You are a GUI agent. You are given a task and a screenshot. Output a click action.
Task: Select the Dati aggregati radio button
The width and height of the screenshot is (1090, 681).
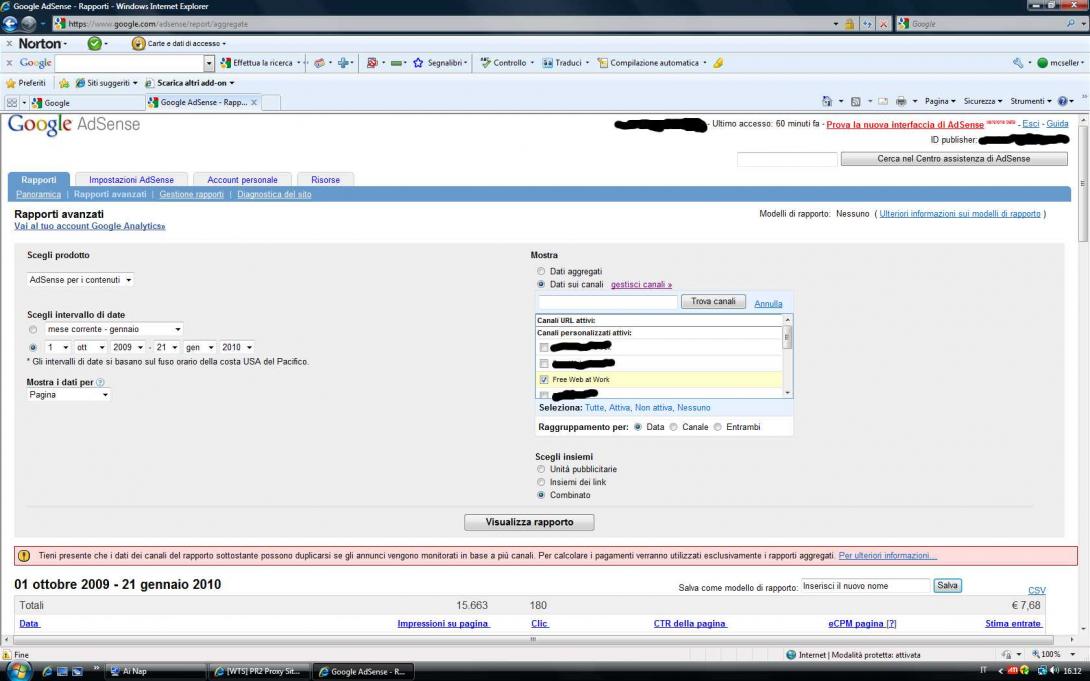point(541,271)
